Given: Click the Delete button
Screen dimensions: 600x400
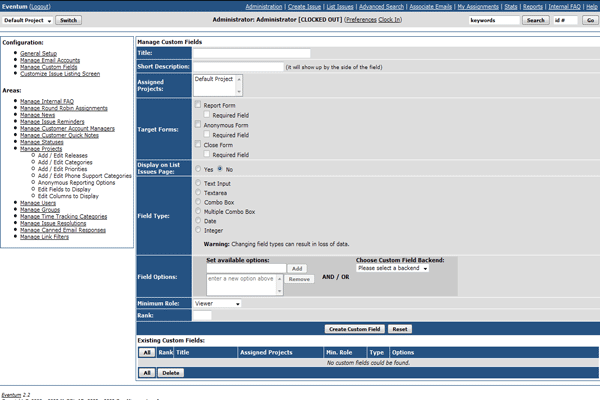Looking at the screenshot, I should (171, 373).
